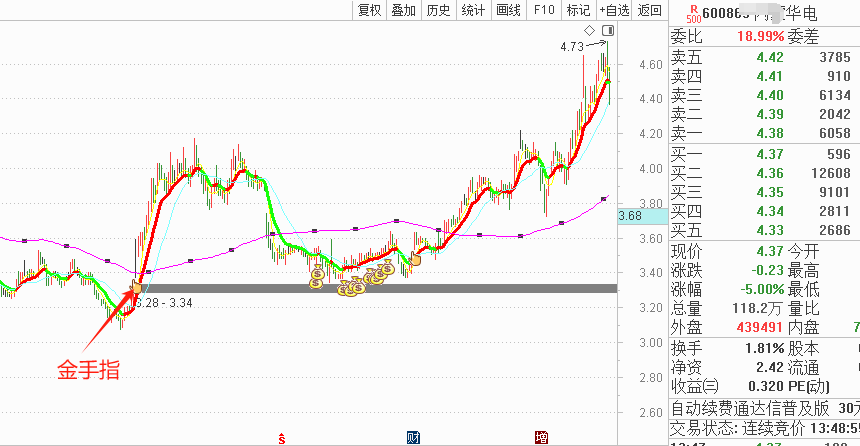860x446 pixels.
Task: Click the 换手 turnover value 1.81%
Action: click(x=764, y=348)
